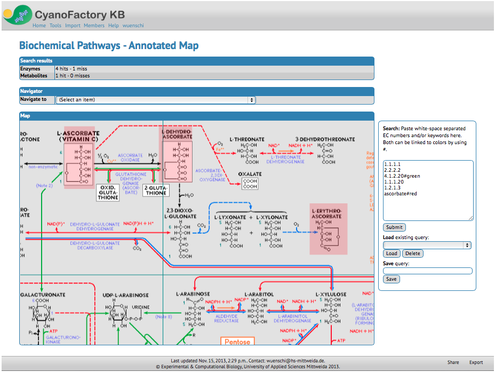Select the red L-Erythro-Ascorbate structure box
495x372 pixels.
[328, 229]
